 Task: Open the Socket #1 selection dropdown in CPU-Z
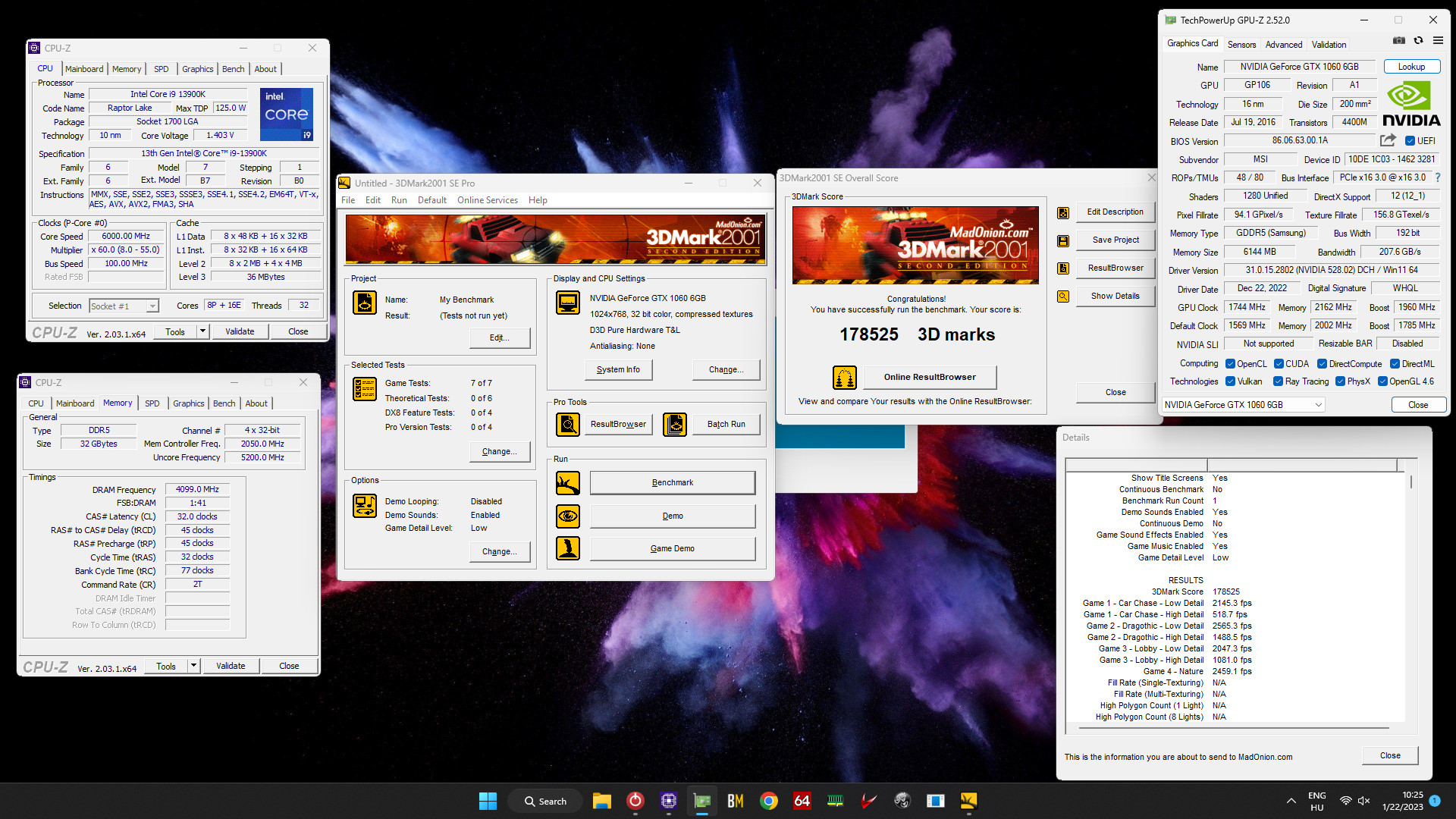tap(124, 306)
